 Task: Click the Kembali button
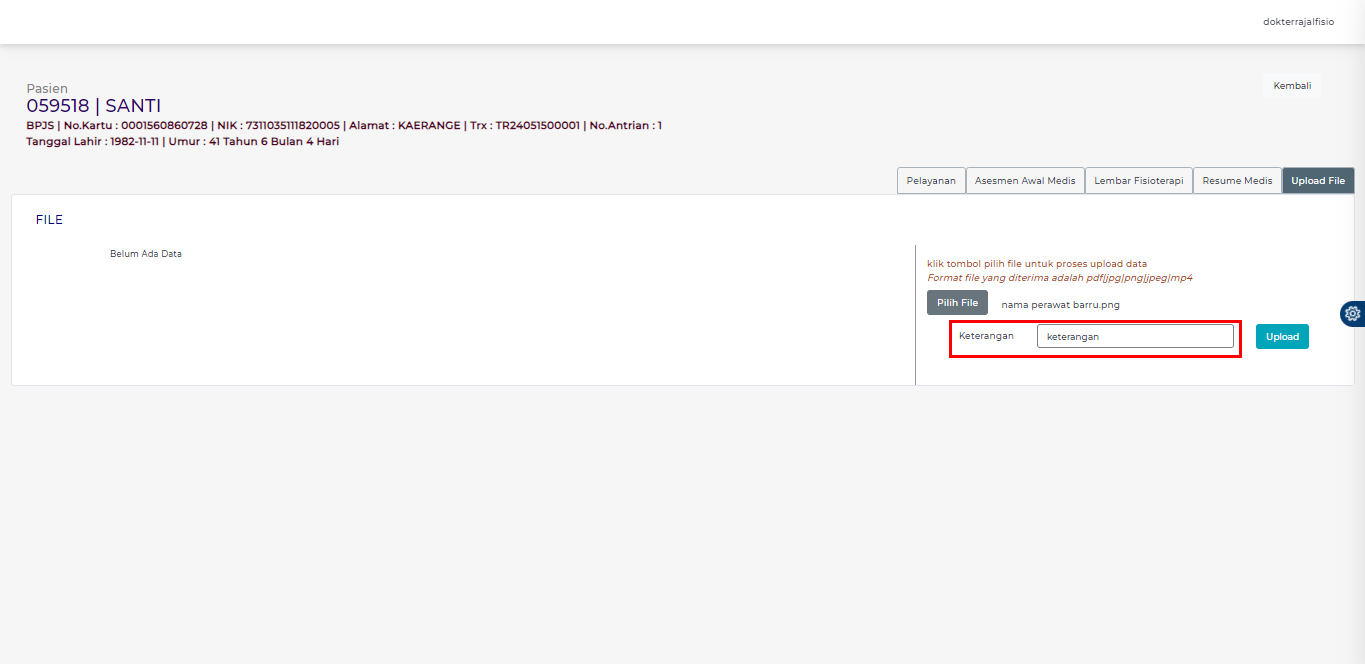(x=1291, y=86)
